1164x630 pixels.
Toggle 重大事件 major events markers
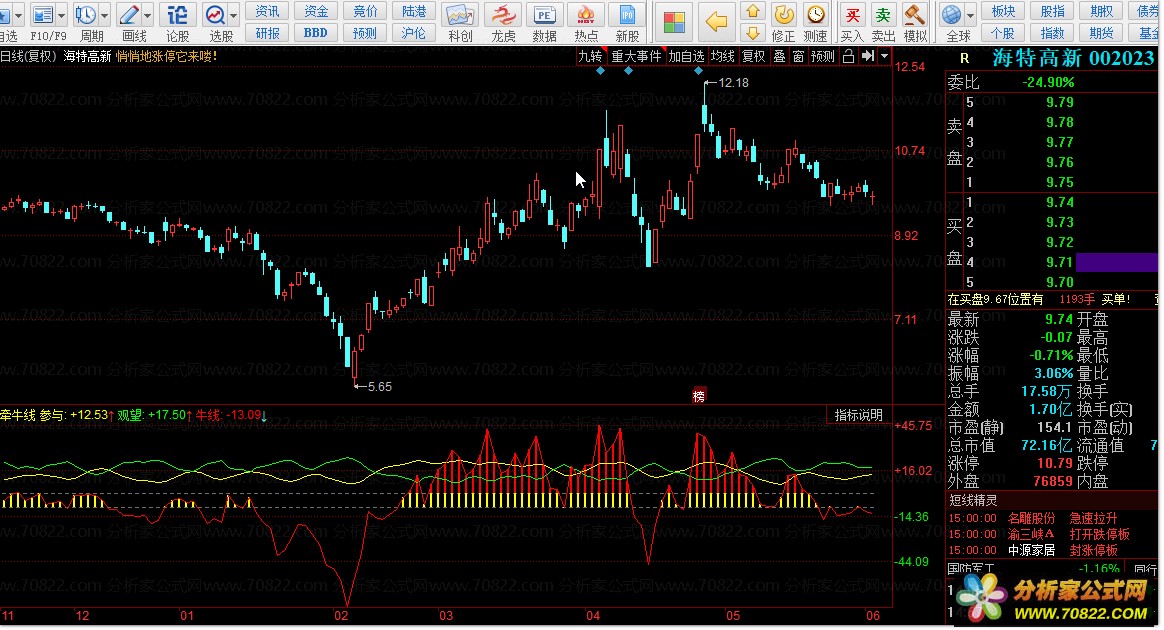point(636,56)
